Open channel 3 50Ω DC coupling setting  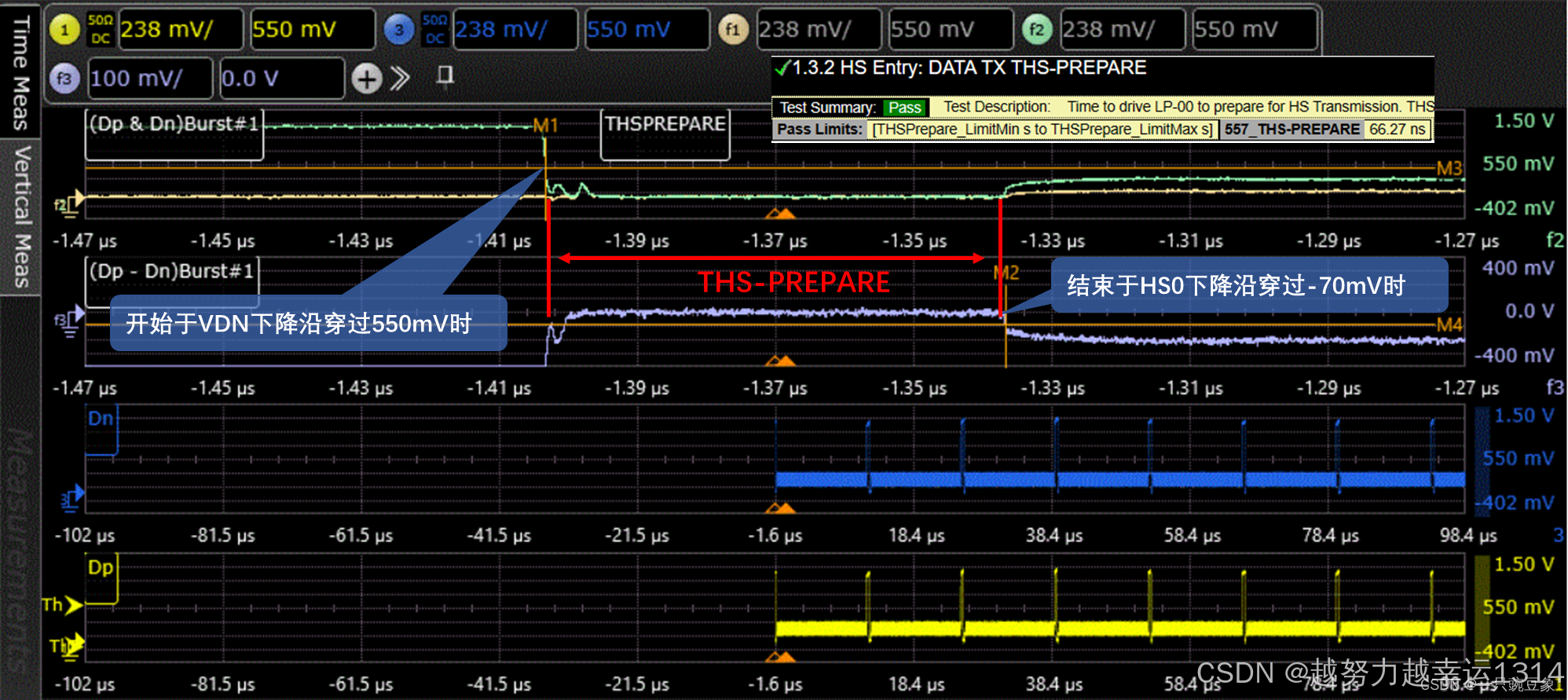click(434, 30)
